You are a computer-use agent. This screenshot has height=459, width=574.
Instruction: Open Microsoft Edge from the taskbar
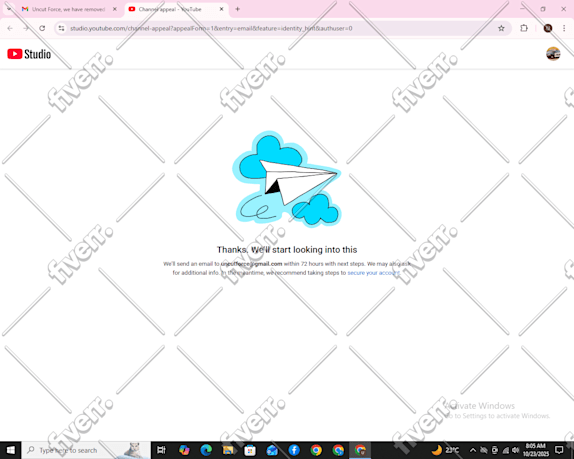(206, 450)
